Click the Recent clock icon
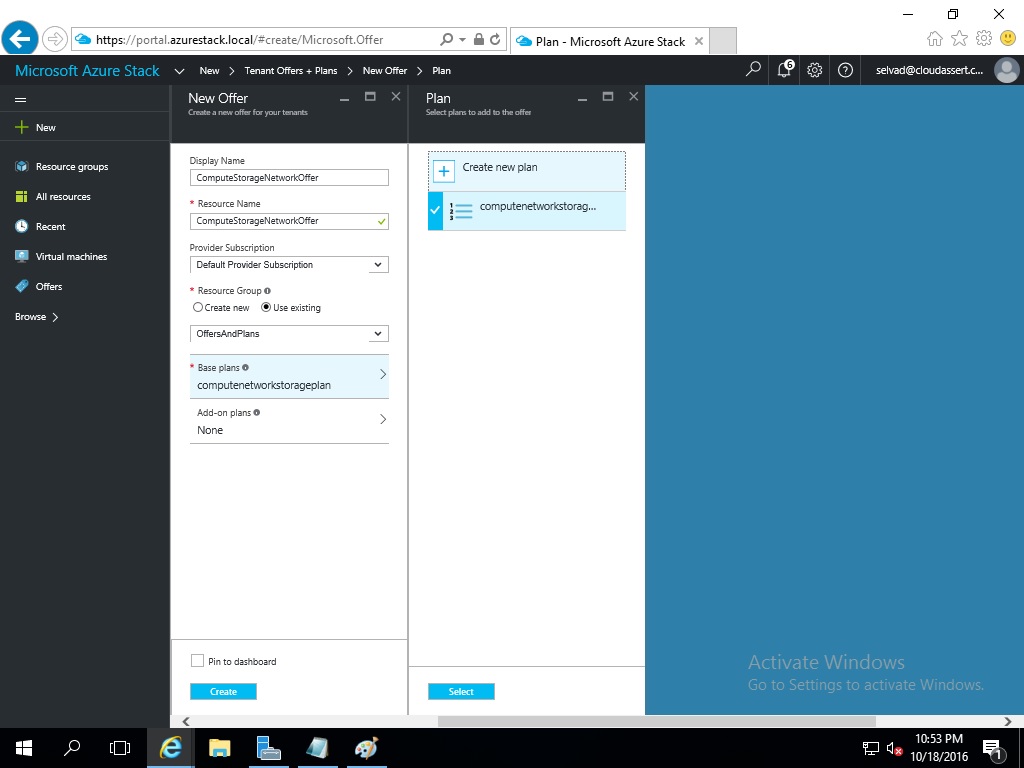This screenshot has height=768, width=1024. (22, 227)
